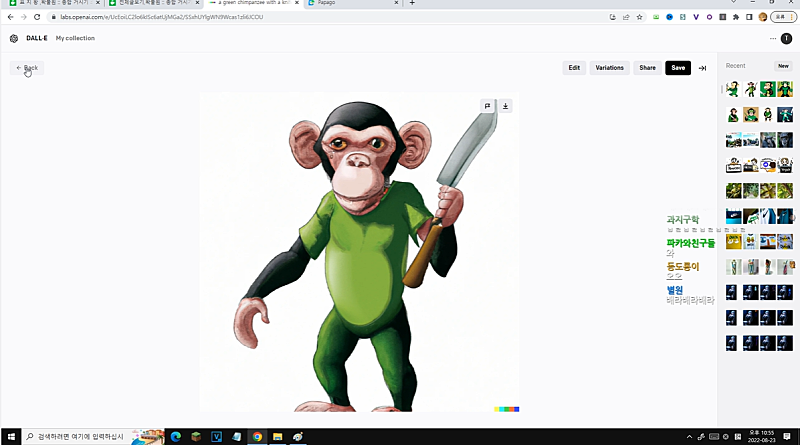This screenshot has height=445, width=800.
Task: Collapse the Recent sidebar with arrow icon
Action: [702, 68]
